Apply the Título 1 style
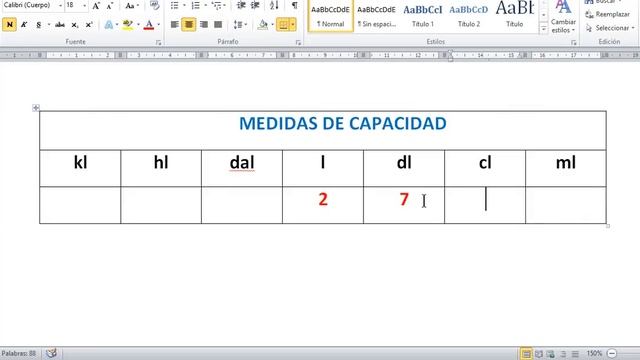640x360 pixels. tap(422, 16)
